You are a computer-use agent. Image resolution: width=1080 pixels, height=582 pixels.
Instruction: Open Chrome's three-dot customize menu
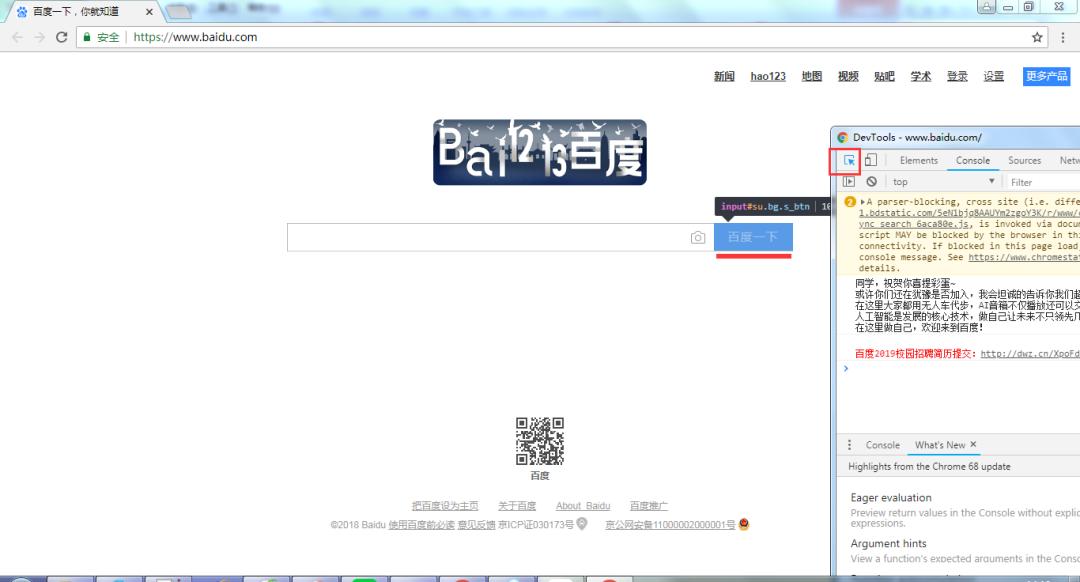[1062, 35]
